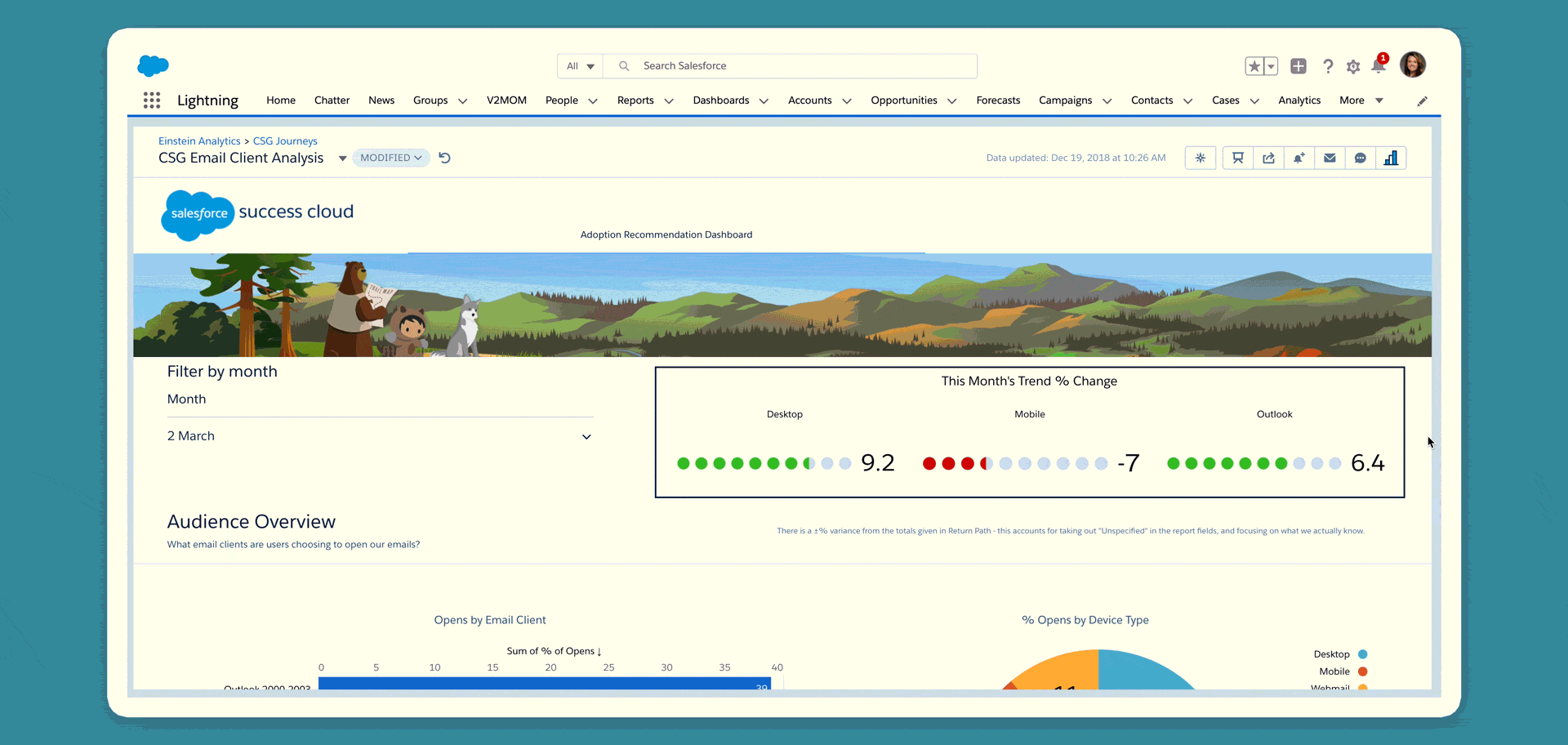This screenshot has width=1568, height=745.
Task: Click the % Opens by Device Type title
Action: (x=1085, y=620)
